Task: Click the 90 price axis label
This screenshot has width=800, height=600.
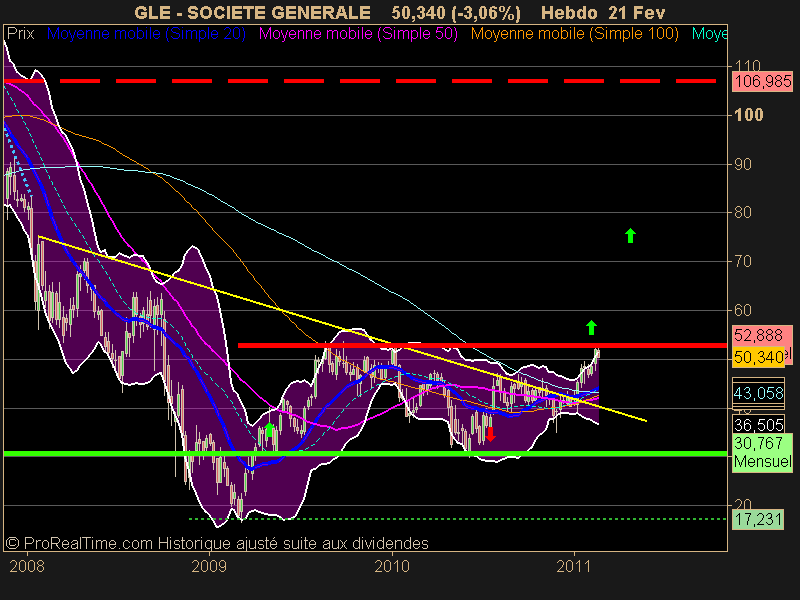Action: click(x=743, y=164)
